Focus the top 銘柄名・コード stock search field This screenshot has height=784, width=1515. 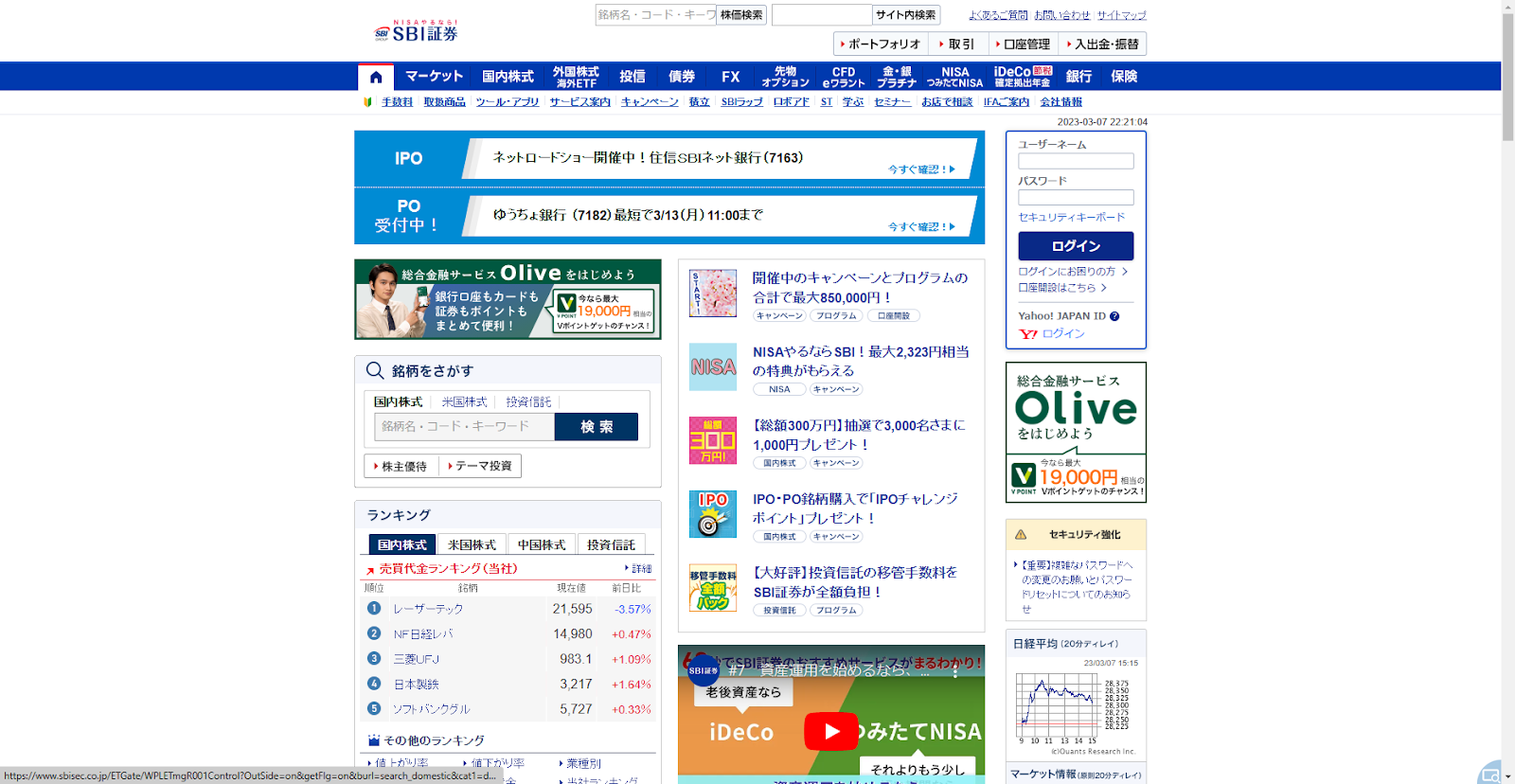(x=655, y=15)
